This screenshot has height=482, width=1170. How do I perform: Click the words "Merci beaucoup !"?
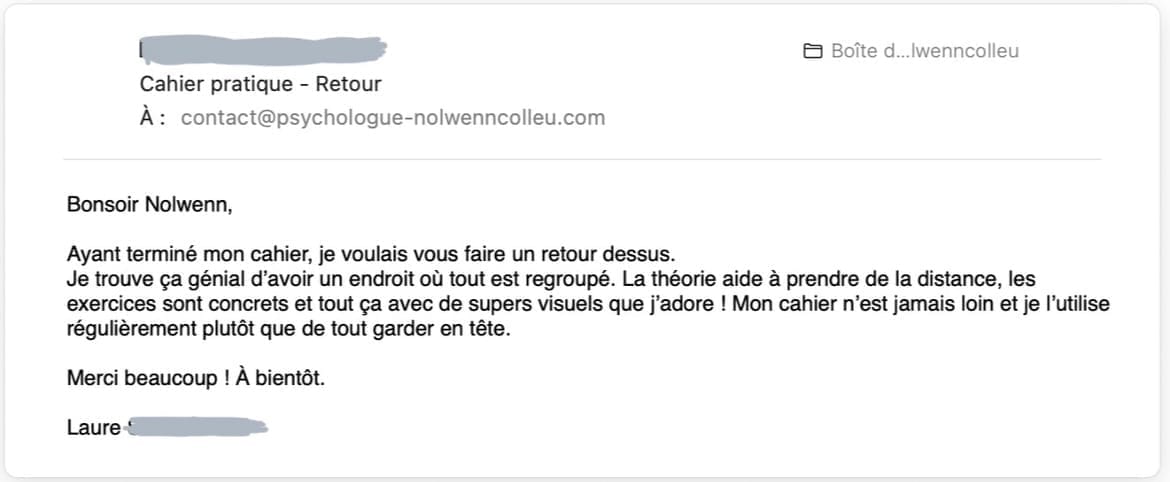tap(139, 380)
